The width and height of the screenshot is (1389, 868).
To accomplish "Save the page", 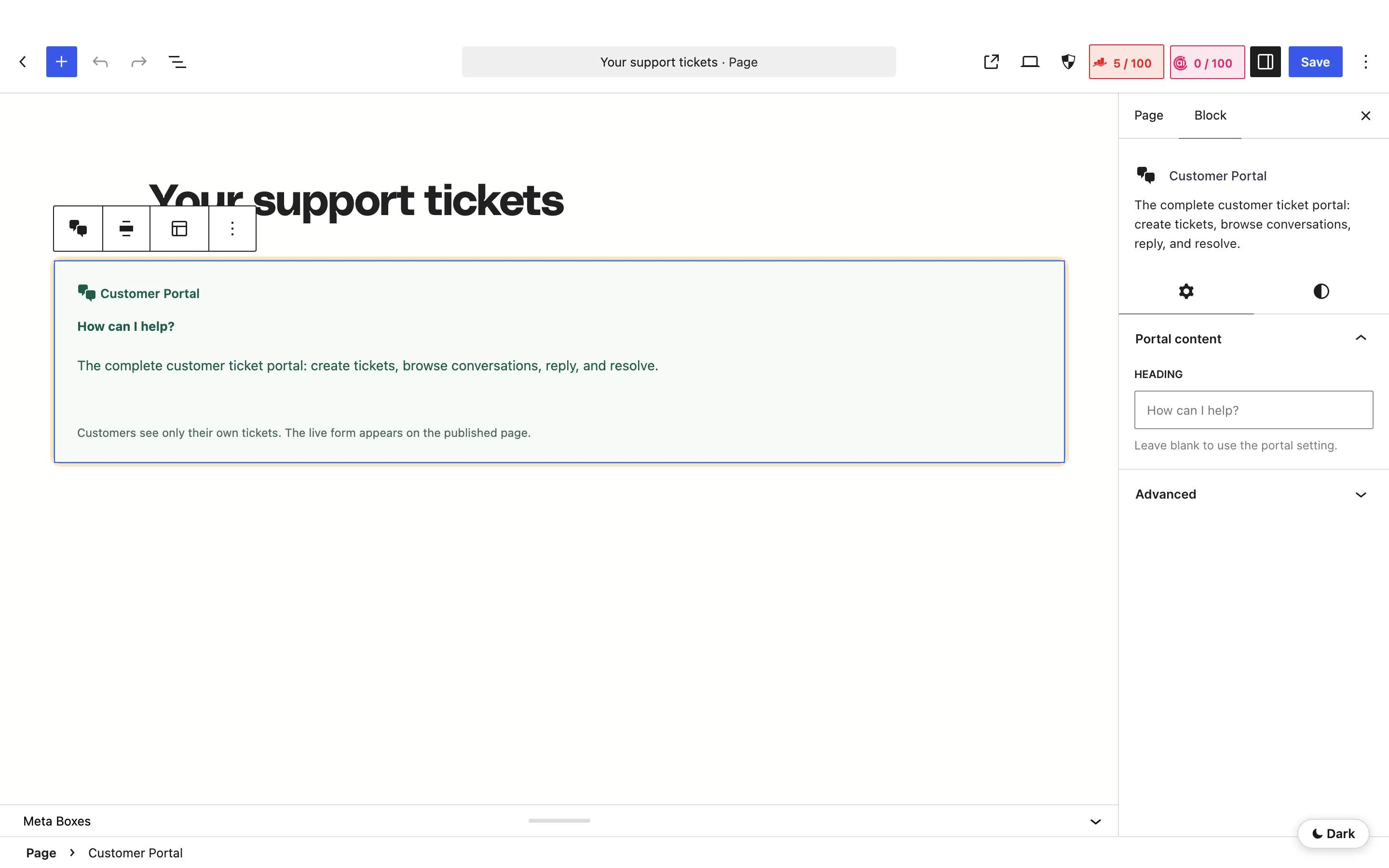I will tap(1315, 62).
